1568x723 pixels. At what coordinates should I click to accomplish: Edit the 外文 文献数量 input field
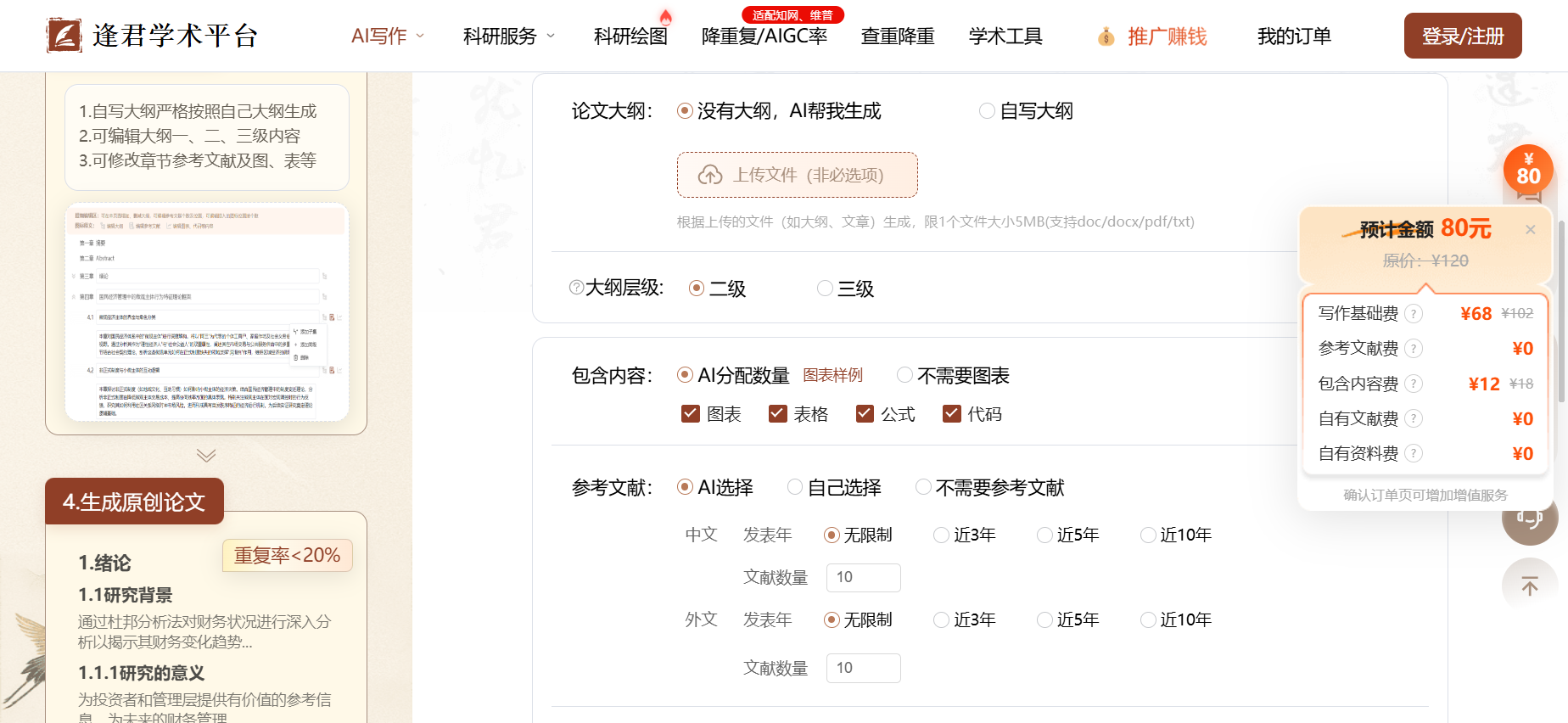coord(863,668)
